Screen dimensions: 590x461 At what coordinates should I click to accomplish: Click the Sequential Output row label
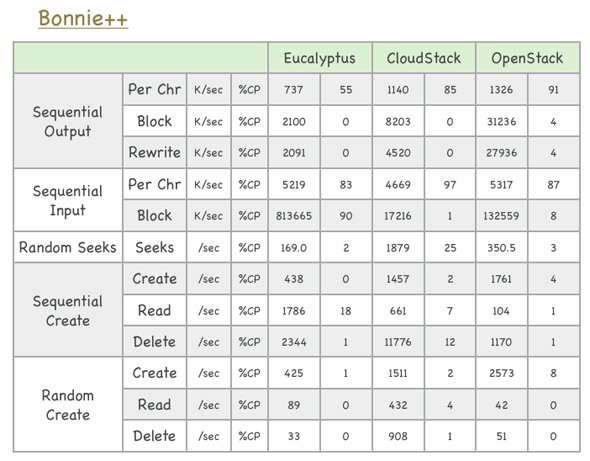68,121
